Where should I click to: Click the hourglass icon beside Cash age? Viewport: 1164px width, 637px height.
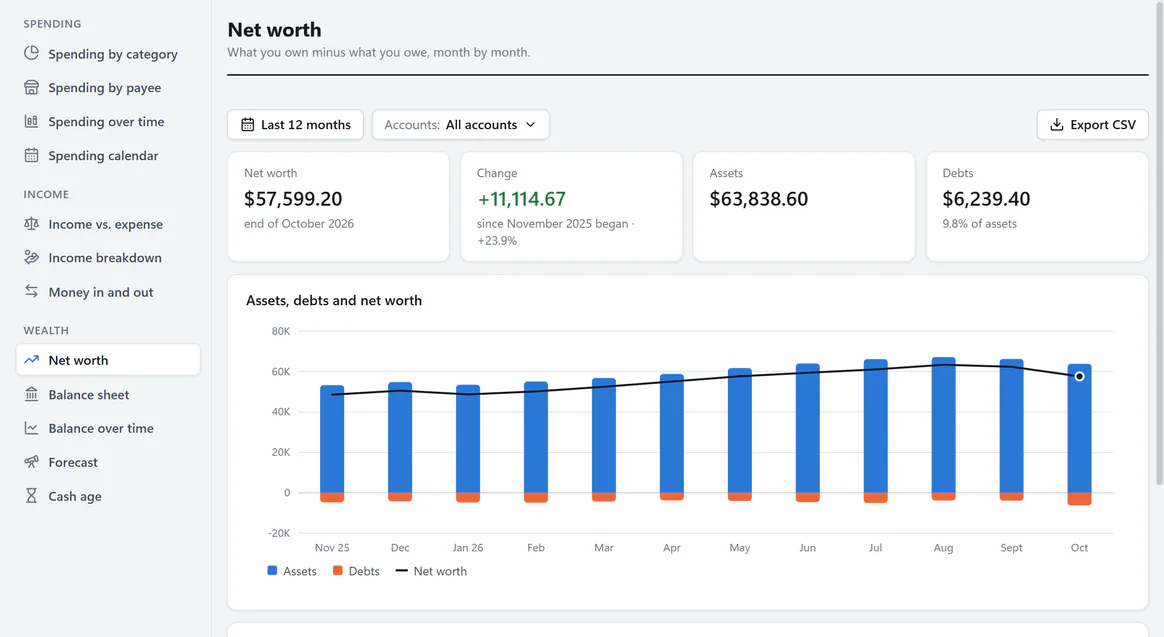(x=31, y=495)
